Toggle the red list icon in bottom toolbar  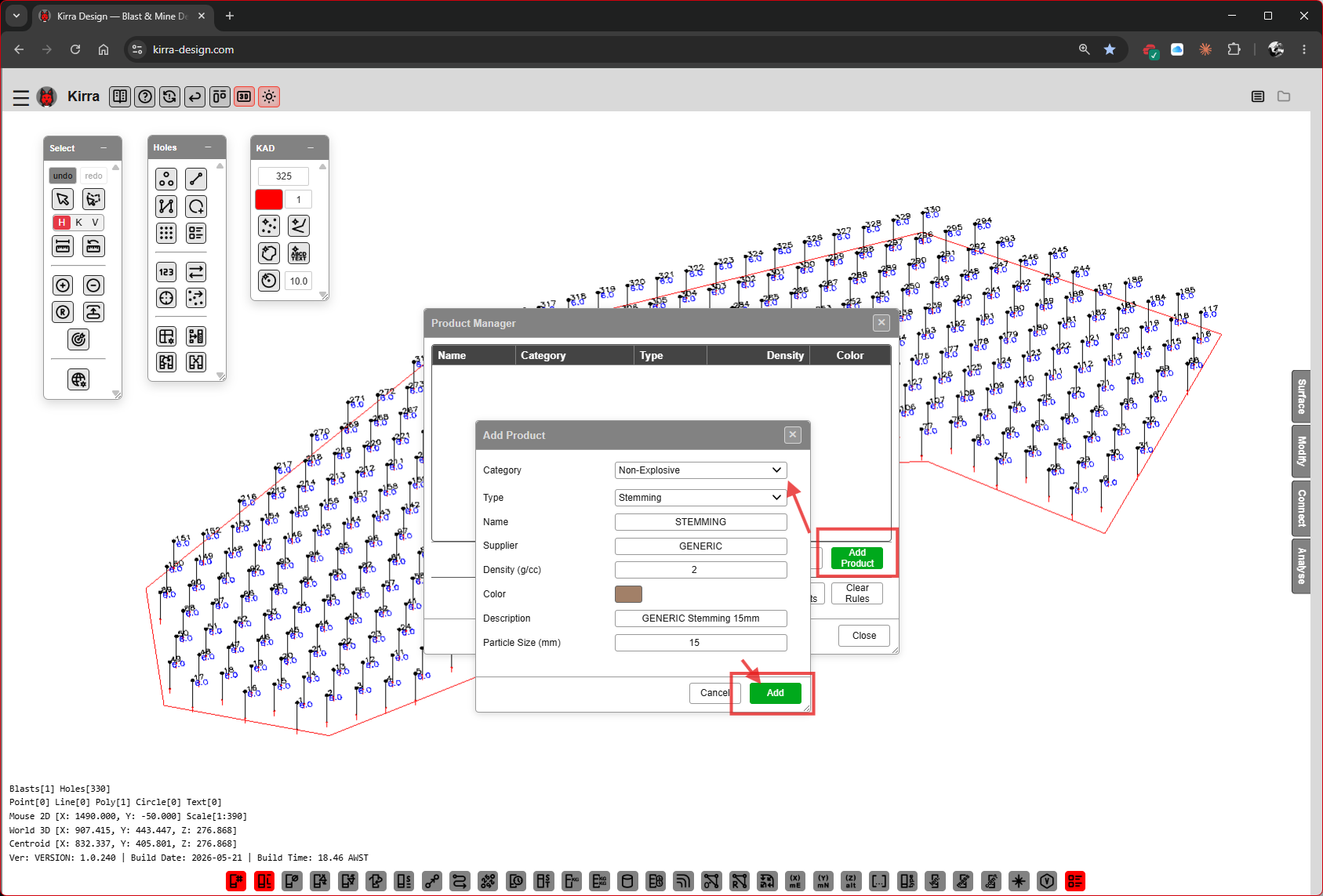[1074, 881]
